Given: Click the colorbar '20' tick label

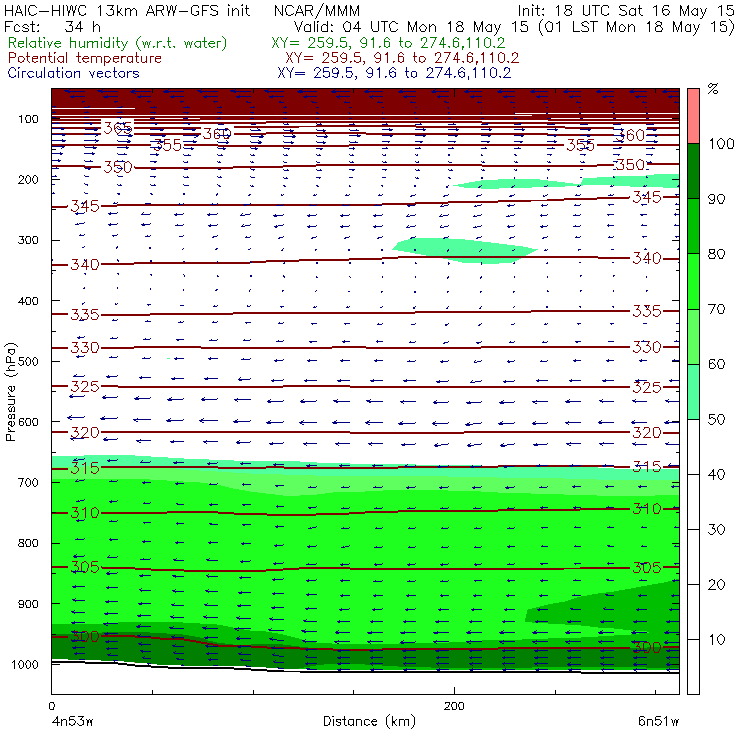Looking at the screenshot, I should pyautogui.click(x=716, y=585).
